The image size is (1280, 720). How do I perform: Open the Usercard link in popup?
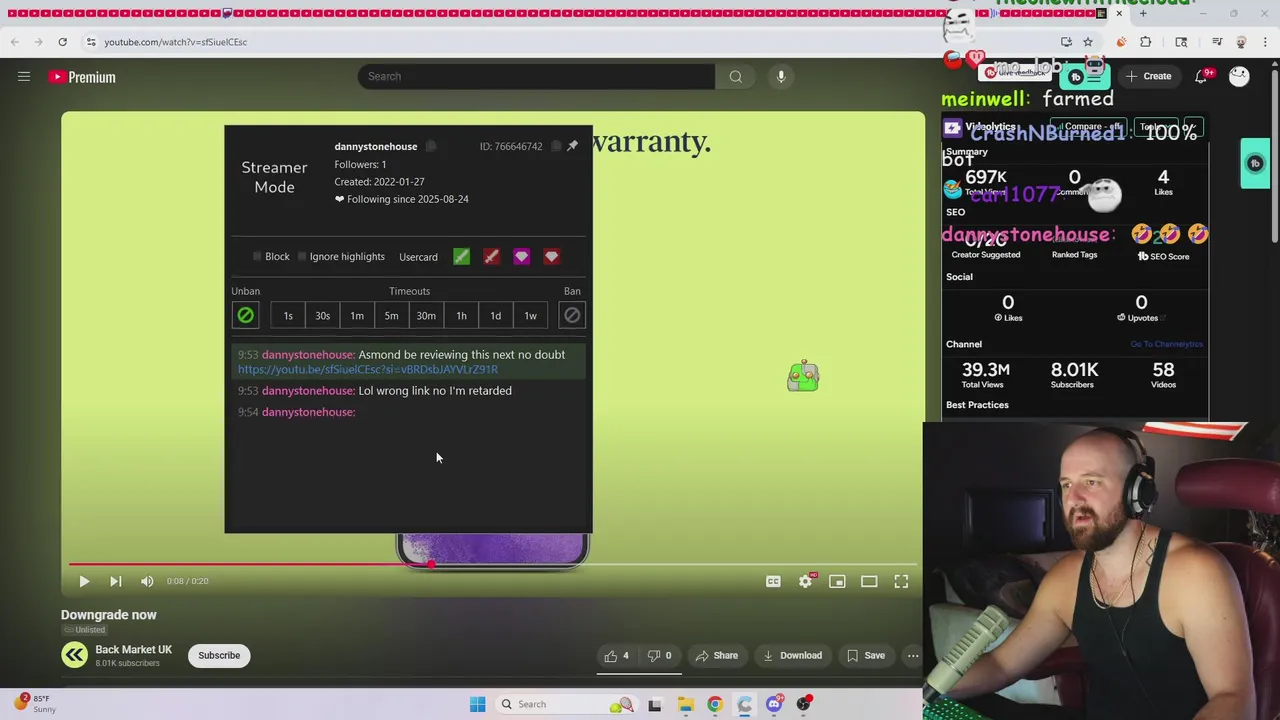coord(418,257)
